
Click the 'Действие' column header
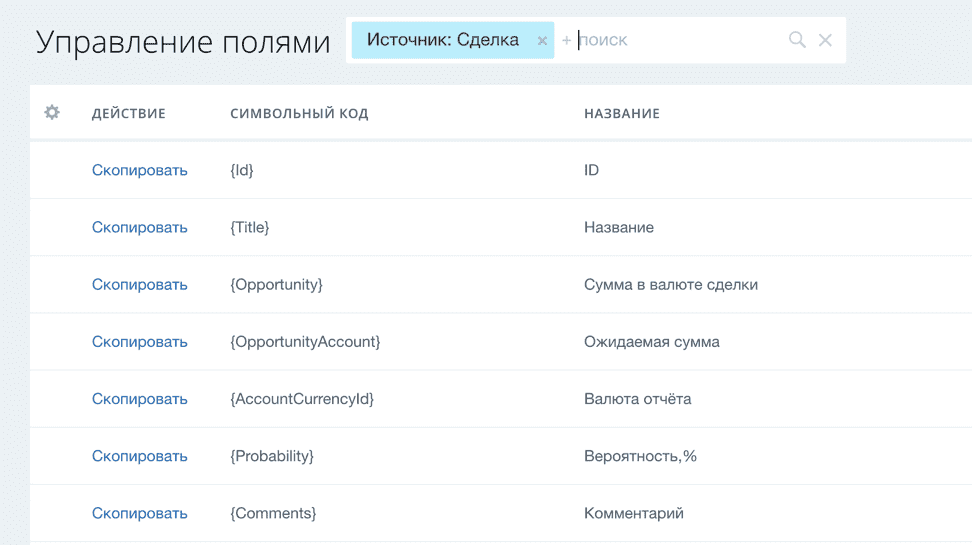pos(128,114)
